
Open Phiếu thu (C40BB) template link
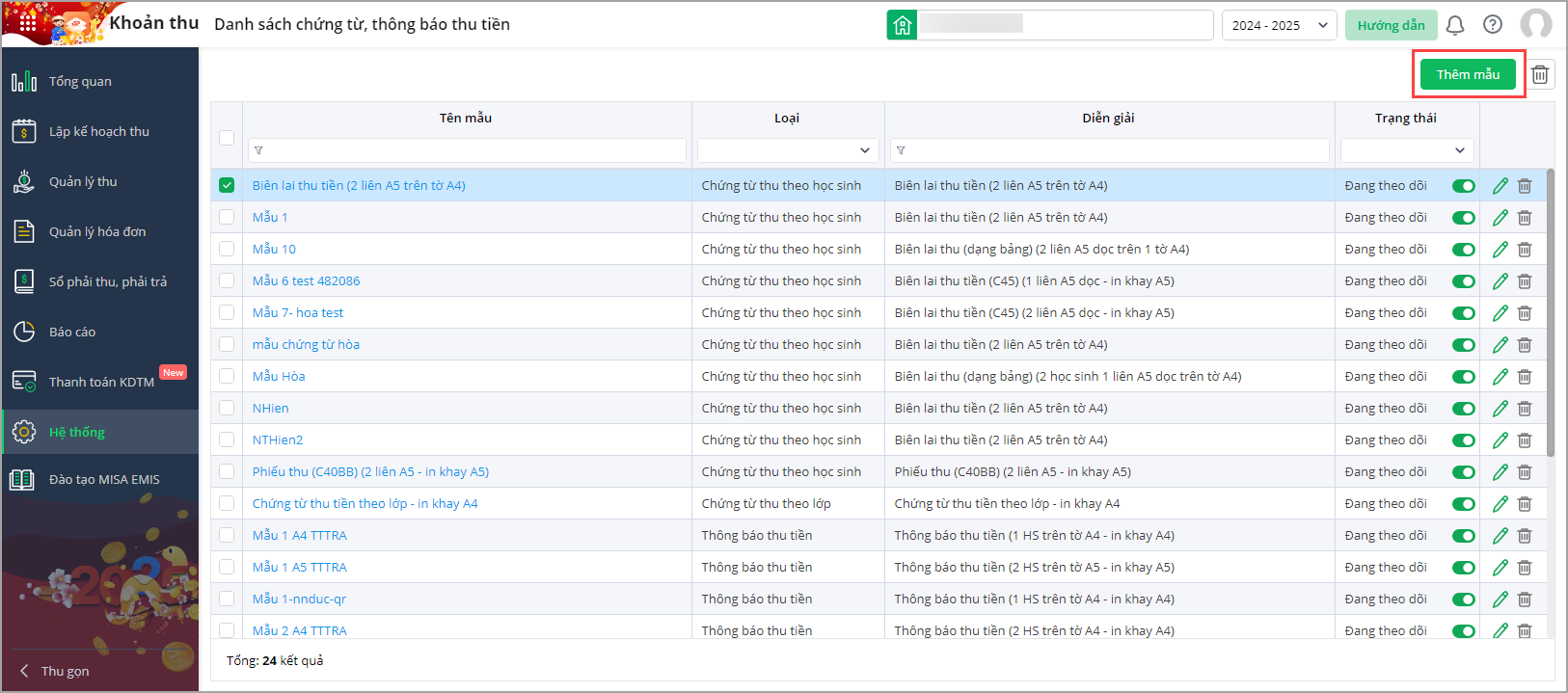coord(370,472)
